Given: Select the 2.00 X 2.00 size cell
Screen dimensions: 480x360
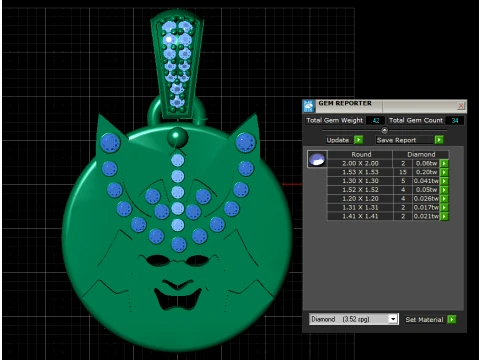Looking at the screenshot, I should (x=360, y=163).
